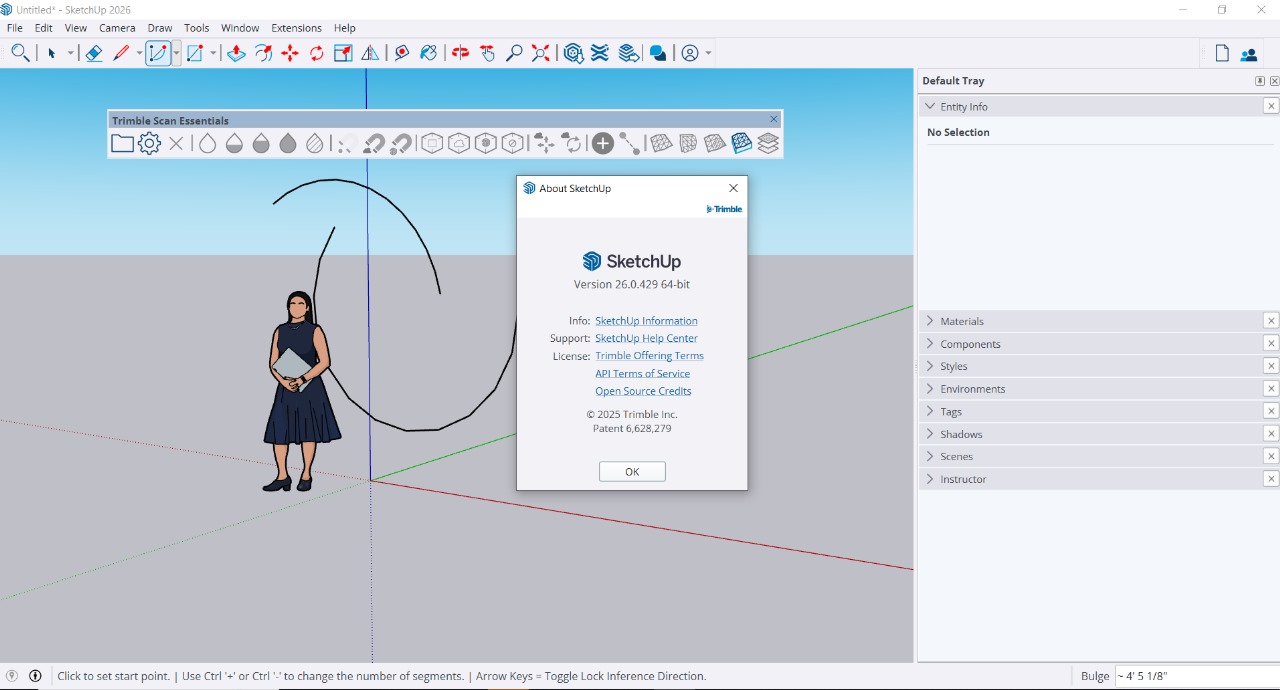Click the people icon at top right

[1249, 55]
